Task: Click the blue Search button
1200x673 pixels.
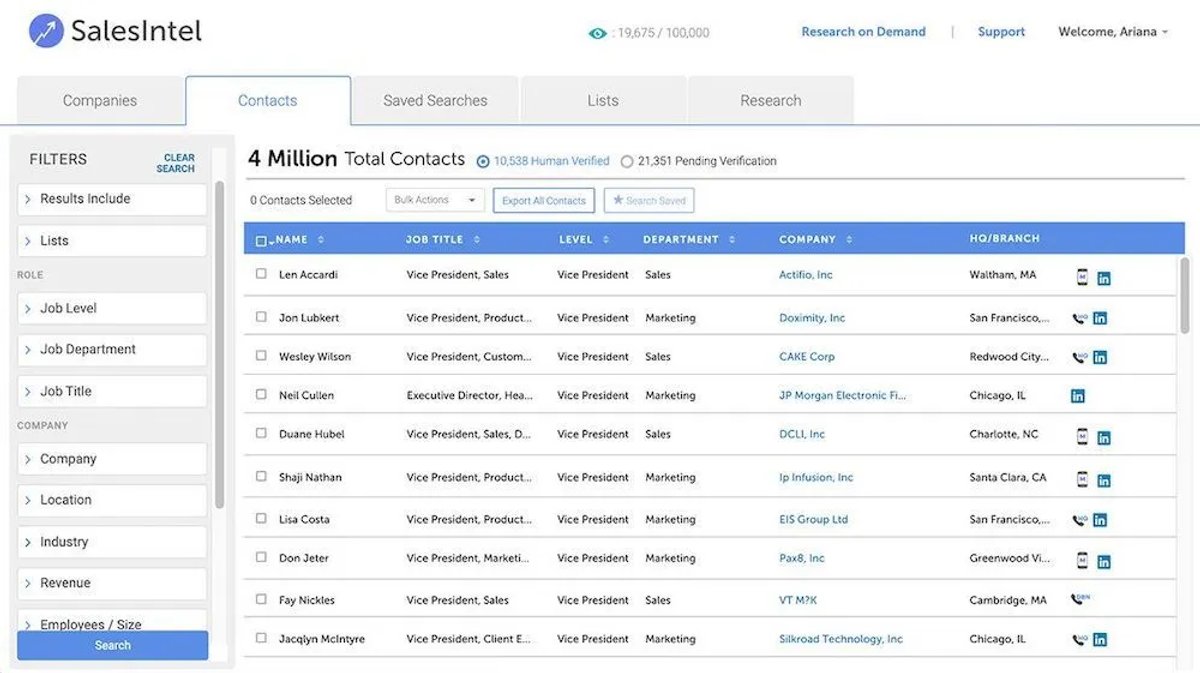Action: [x=112, y=645]
